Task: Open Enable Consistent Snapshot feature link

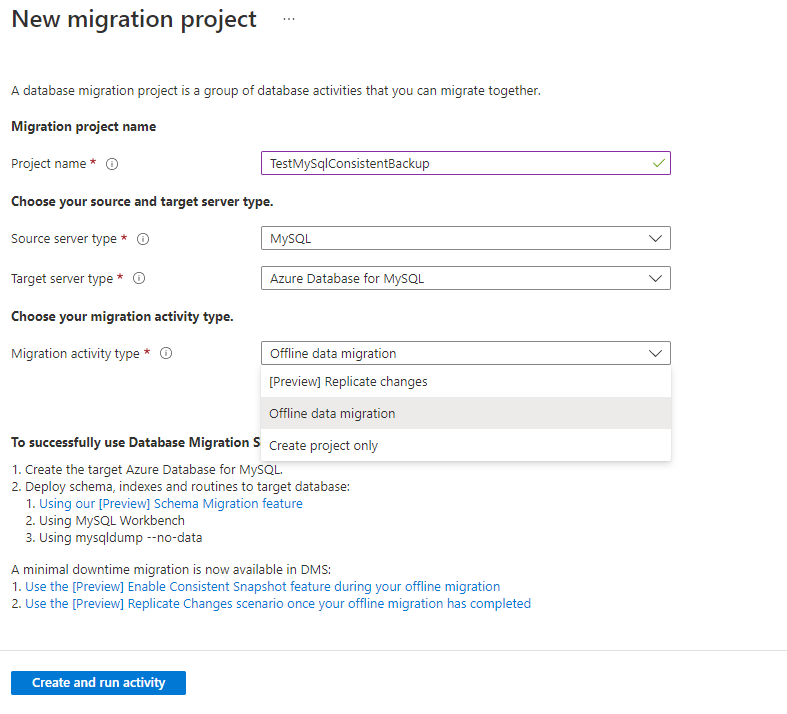Action: (x=262, y=587)
